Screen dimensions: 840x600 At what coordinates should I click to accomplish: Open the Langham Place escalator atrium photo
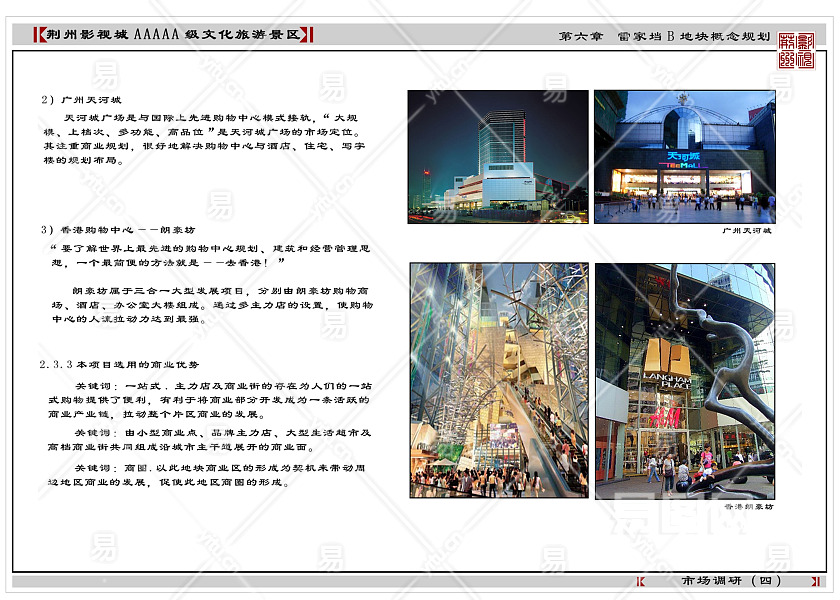click(498, 380)
